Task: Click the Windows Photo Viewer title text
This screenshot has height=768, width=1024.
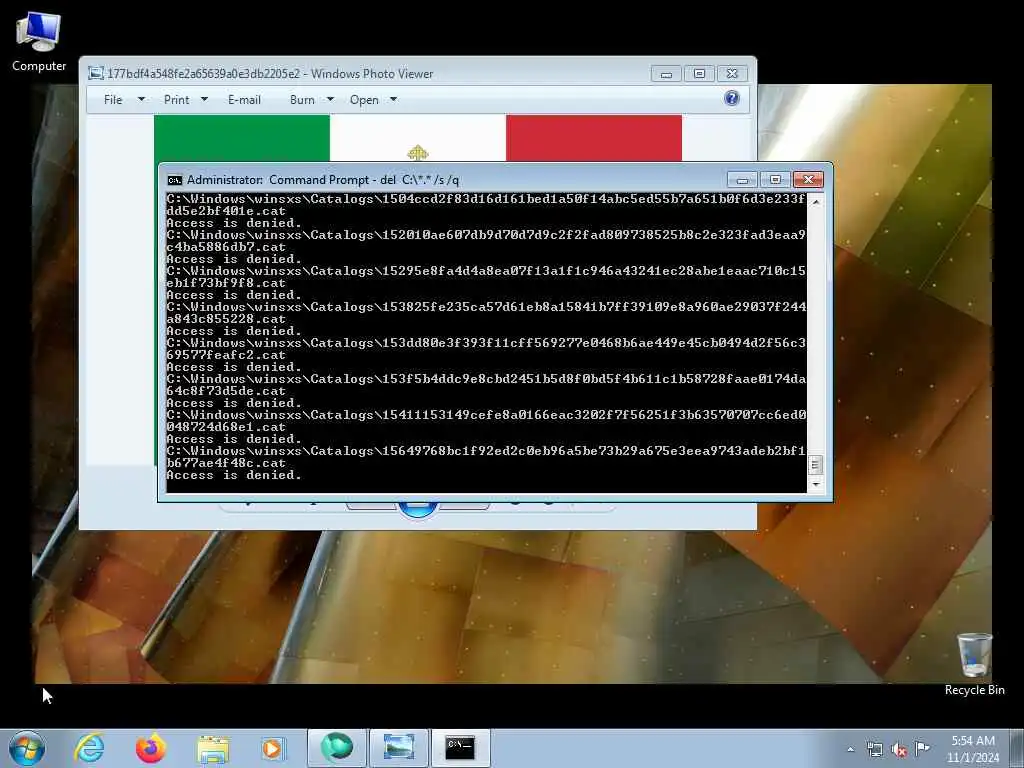Action: pos(270,74)
